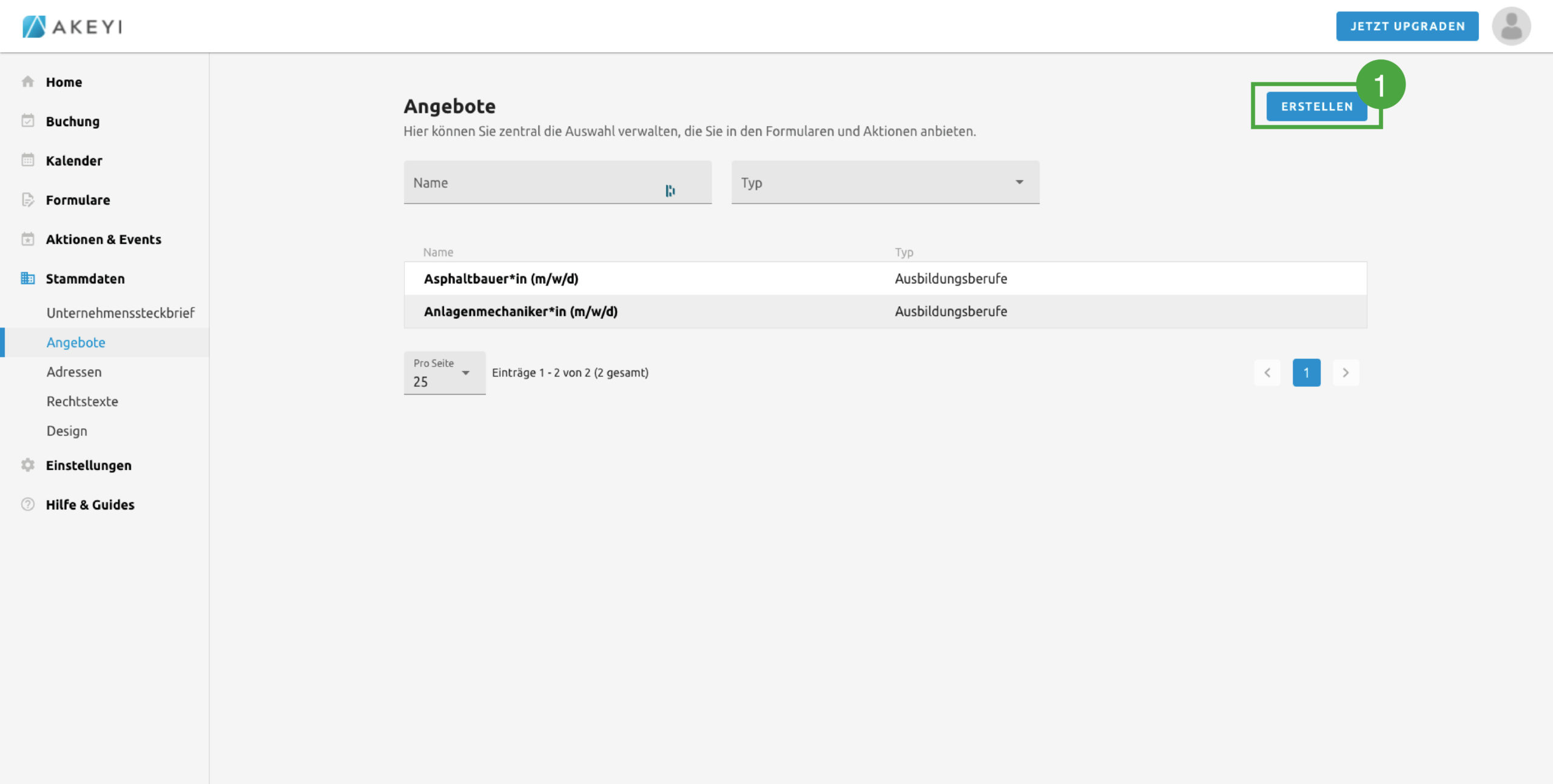The image size is (1553, 784).
Task: Click the Einstellungen gear icon
Action: pos(28,465)
